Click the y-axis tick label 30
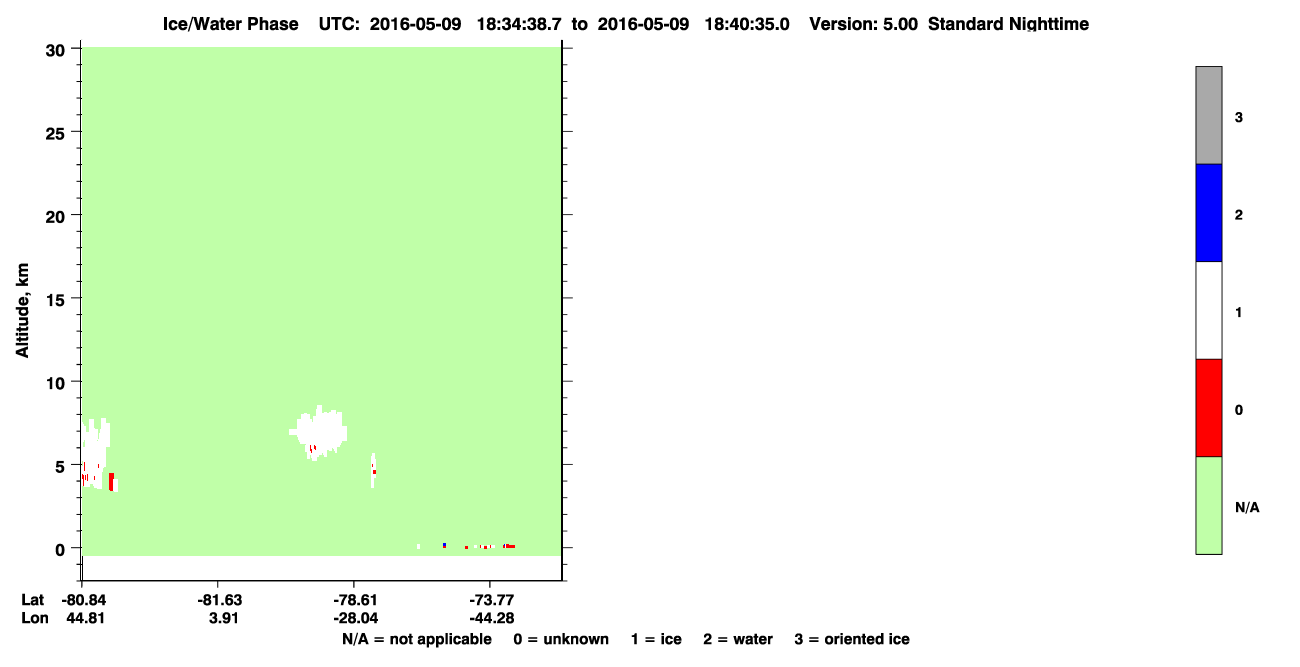Image resolution: width=1300 pixels, height=667 pixels. tap(58, 49)
